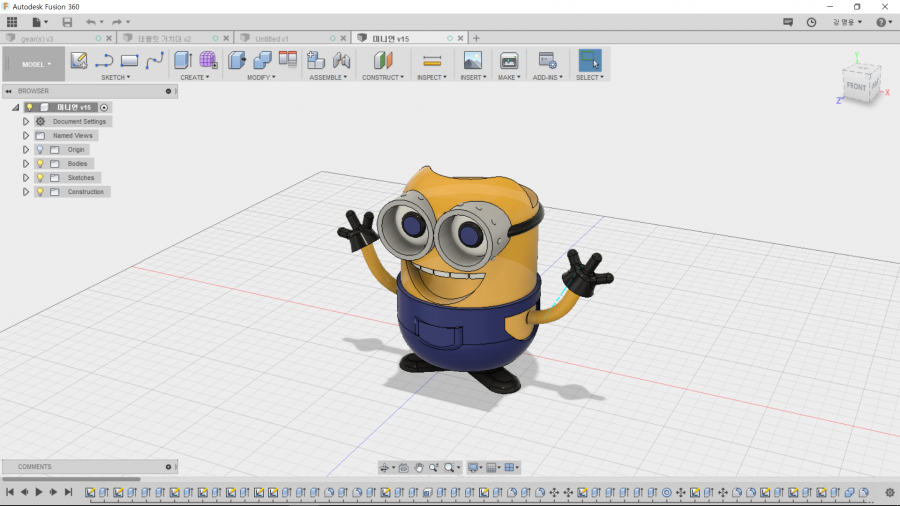Select the Orbit navigation tool

(385, 468)
